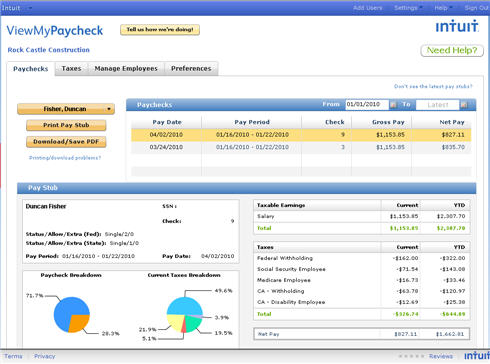Click the Need Help? button

coord(452,50)
